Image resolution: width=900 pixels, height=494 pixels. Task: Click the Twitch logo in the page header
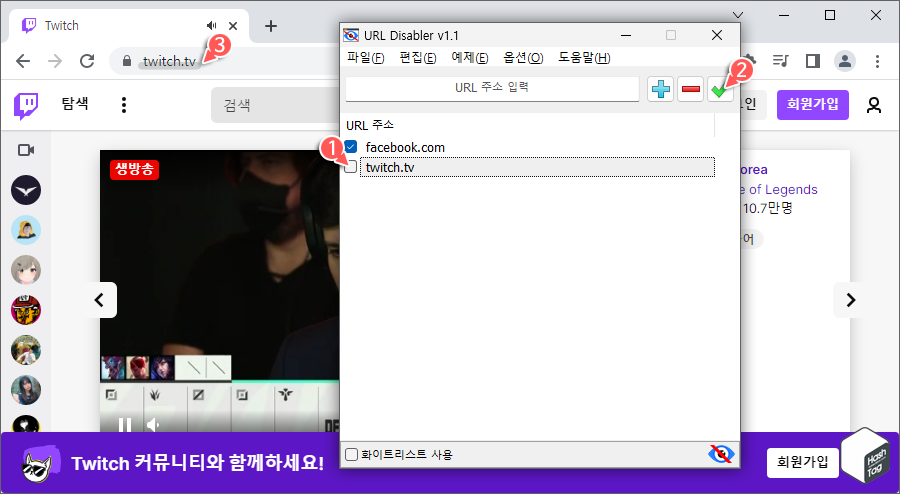26,106
